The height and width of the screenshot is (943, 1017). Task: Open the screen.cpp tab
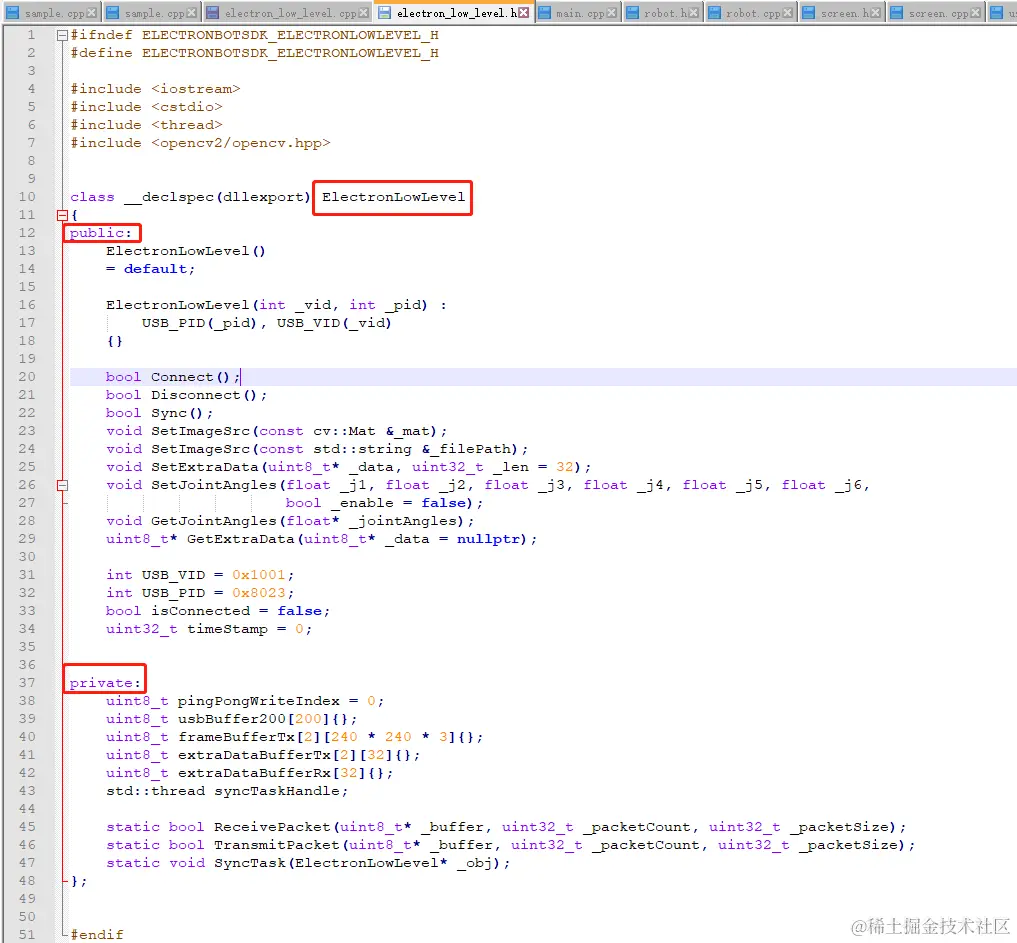pyautogui.click(x=938, y=13)
